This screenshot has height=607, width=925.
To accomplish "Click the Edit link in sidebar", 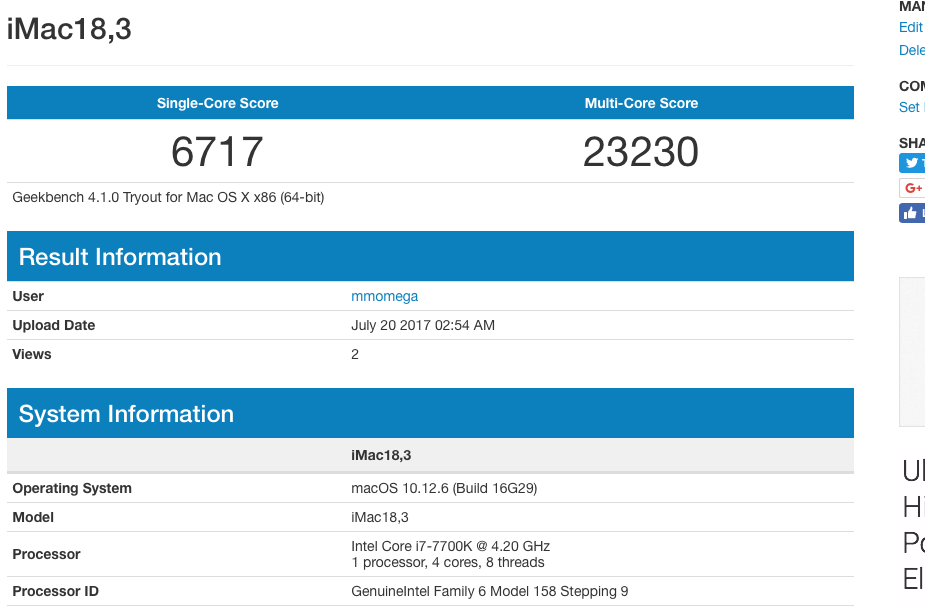I will click(x=910, y=27).
